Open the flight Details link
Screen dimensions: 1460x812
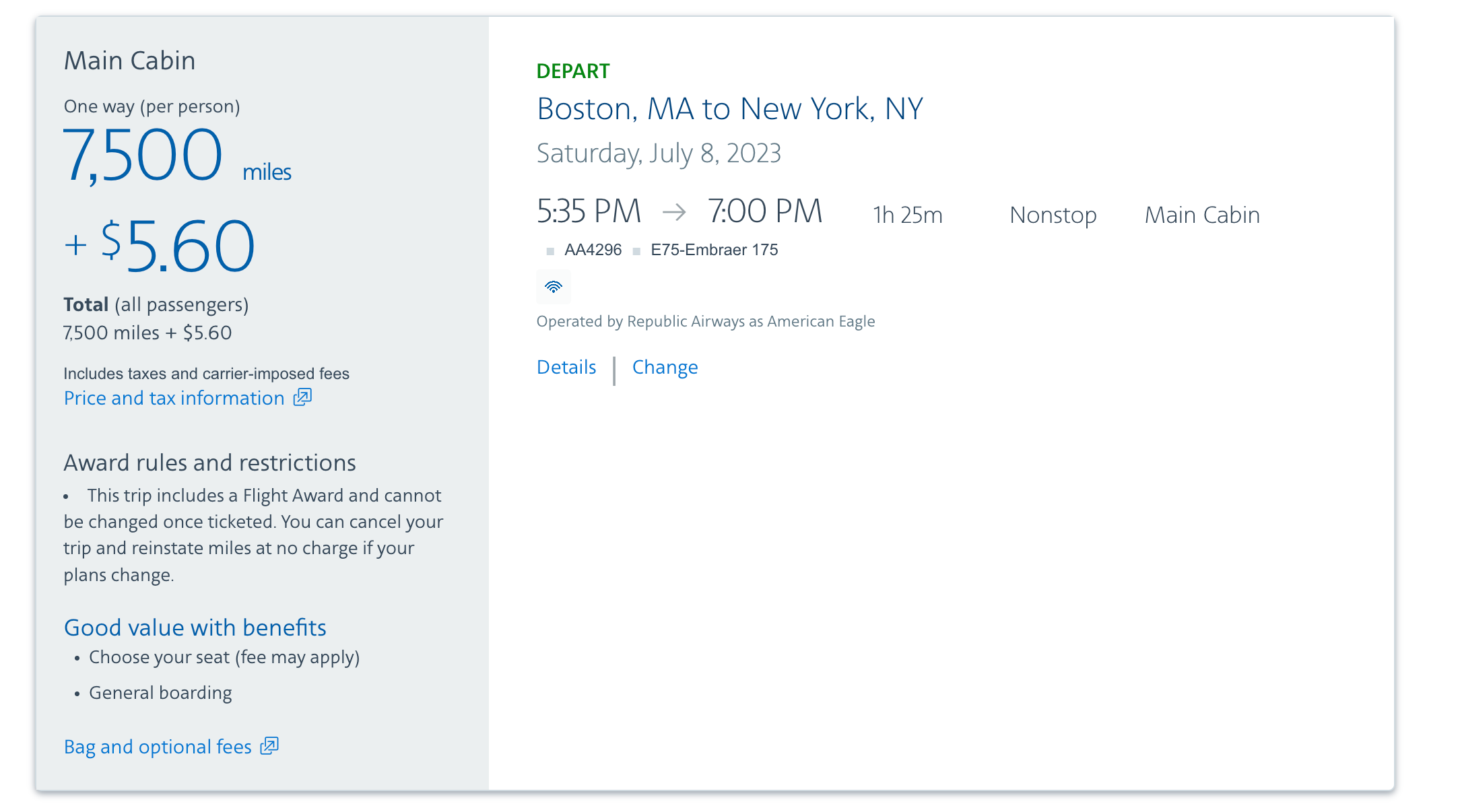pyautogui.click(x=566, y=367)
